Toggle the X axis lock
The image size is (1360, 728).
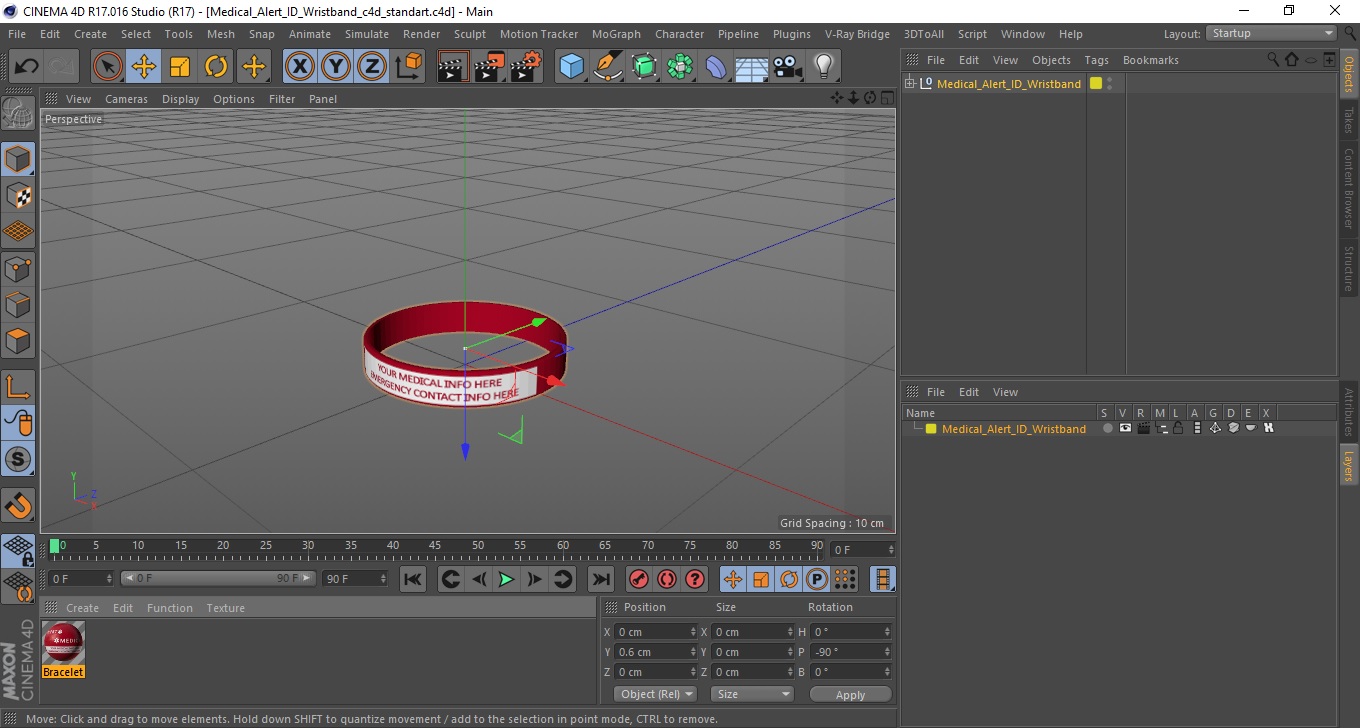300,67
